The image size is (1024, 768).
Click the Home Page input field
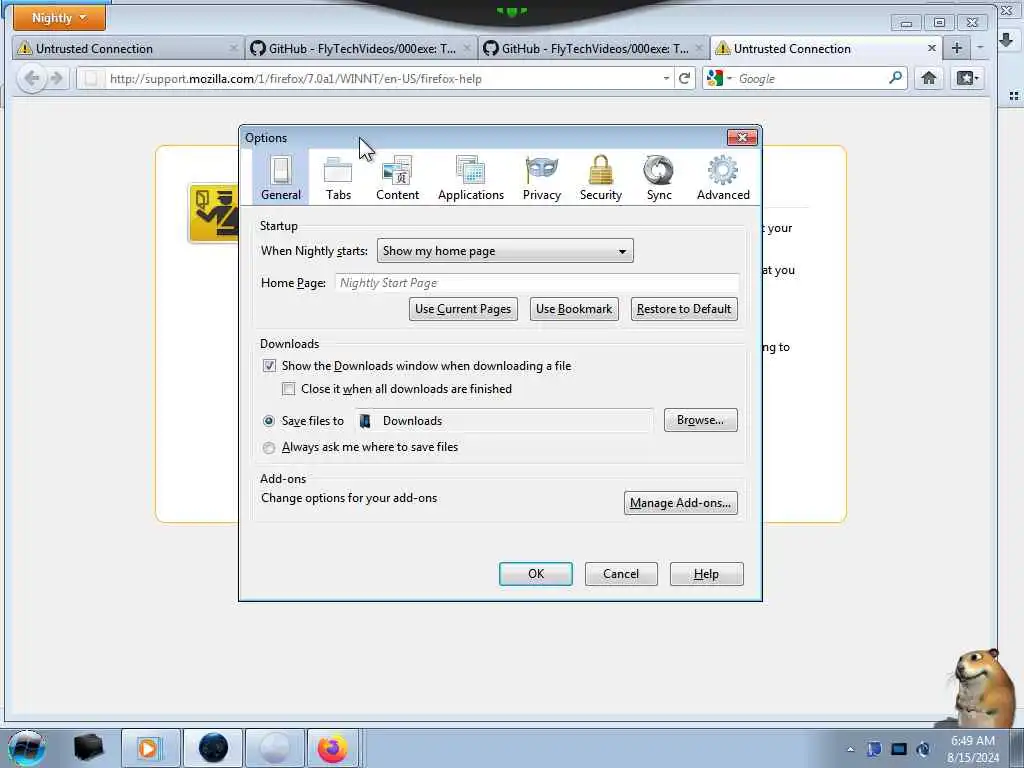click(537, 283)
